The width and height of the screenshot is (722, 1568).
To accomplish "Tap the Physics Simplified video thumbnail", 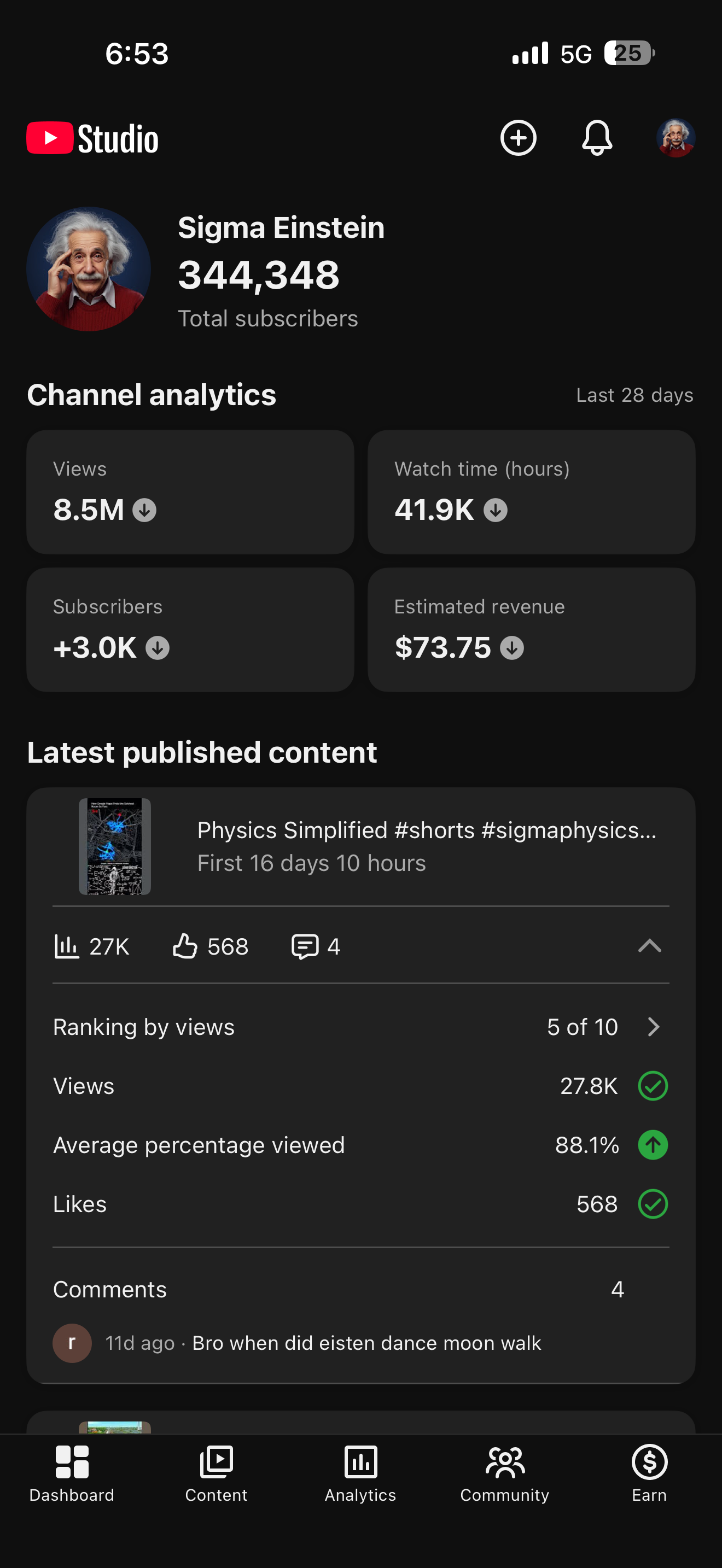I will click(x=114, y=846).
